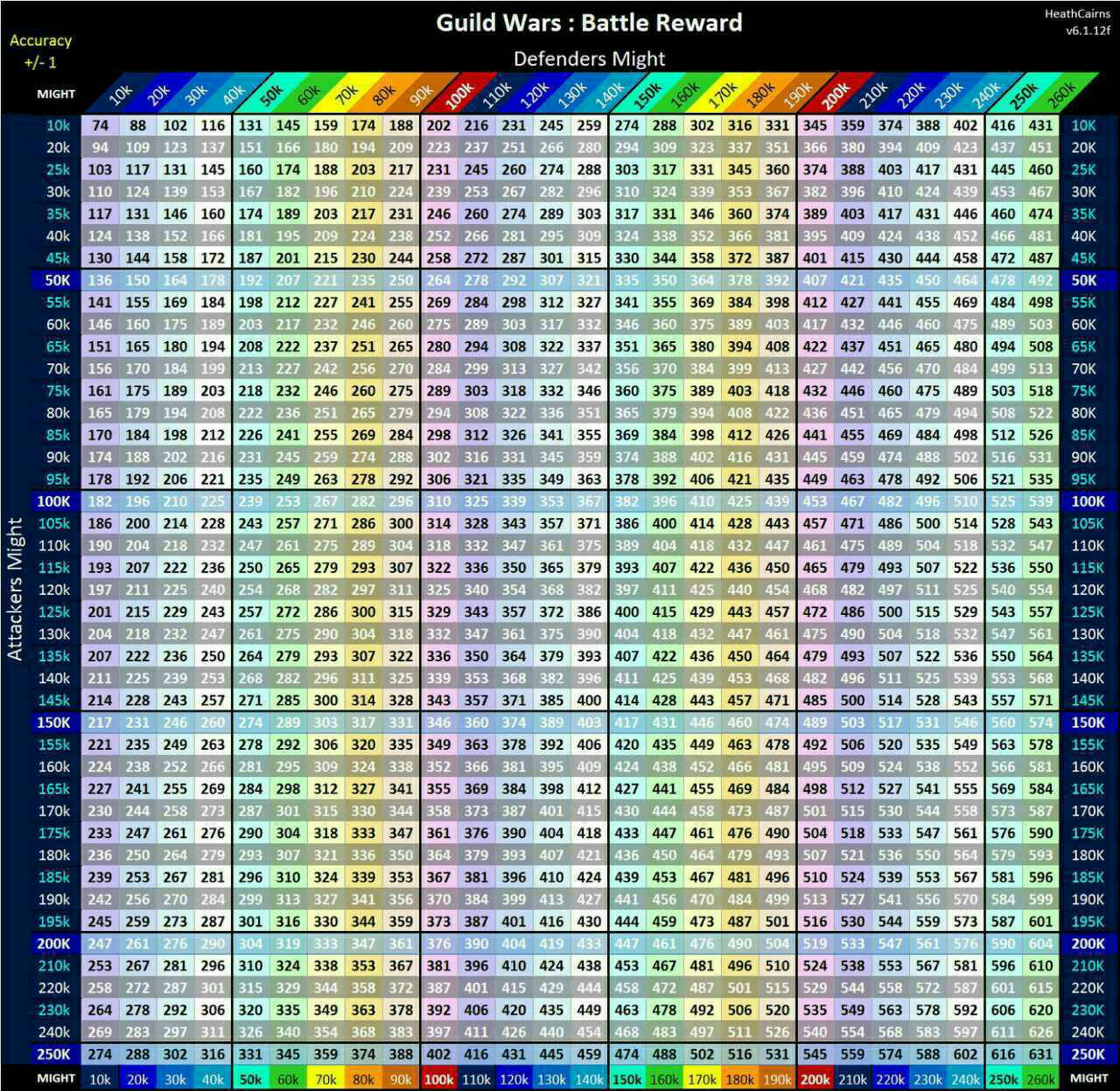Click value 74 in the 10k row, 10k column
This screenshot has height=1091, width=1120.
point(100,125)
